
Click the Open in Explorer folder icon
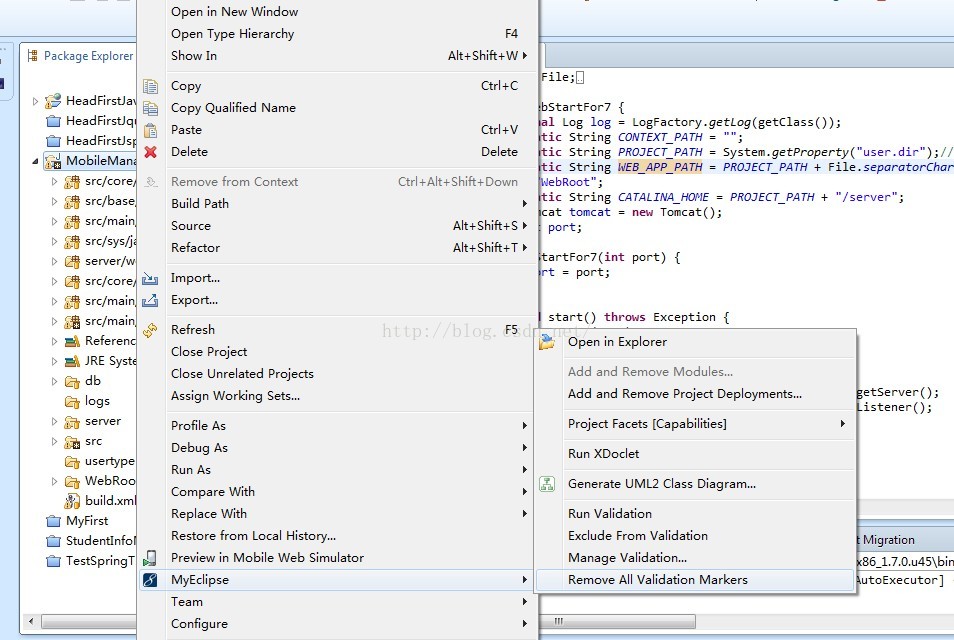point(546,342)
